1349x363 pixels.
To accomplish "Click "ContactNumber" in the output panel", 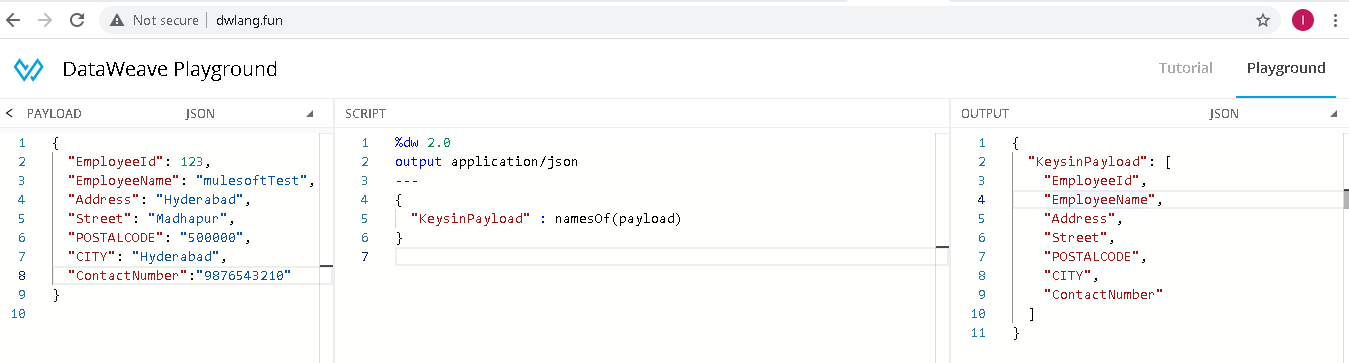I will tap(1103, 295).
